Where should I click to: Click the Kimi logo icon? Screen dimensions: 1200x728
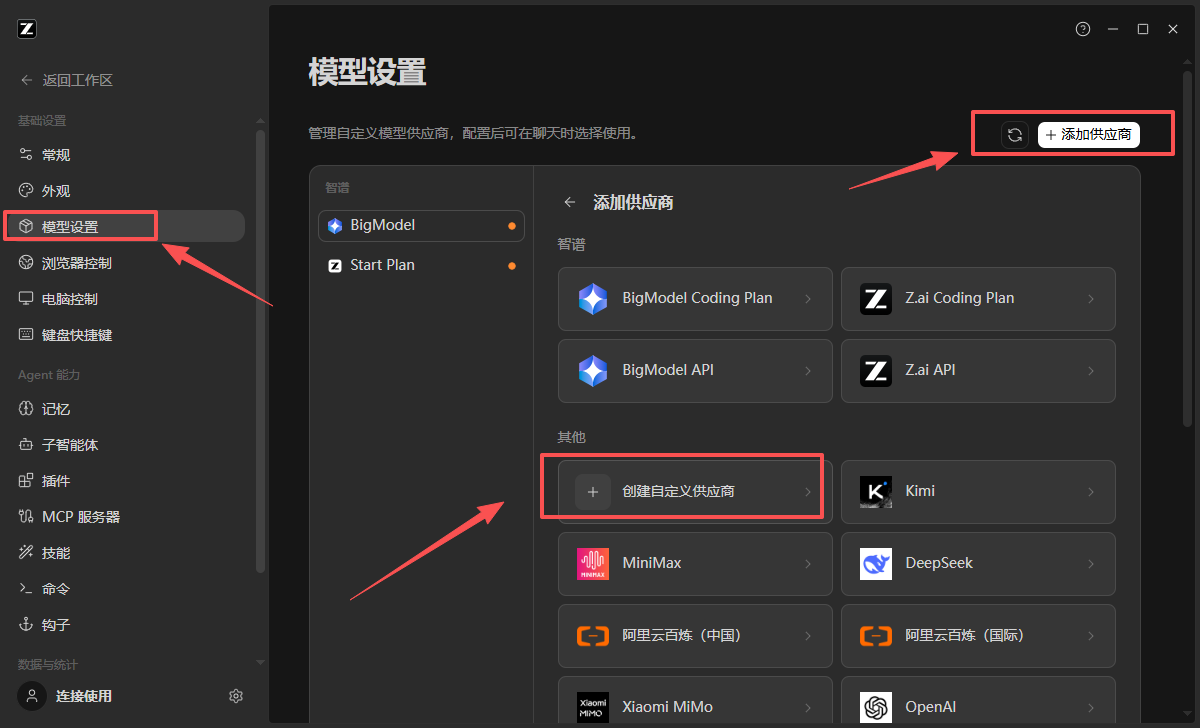(x=876, y=492)
